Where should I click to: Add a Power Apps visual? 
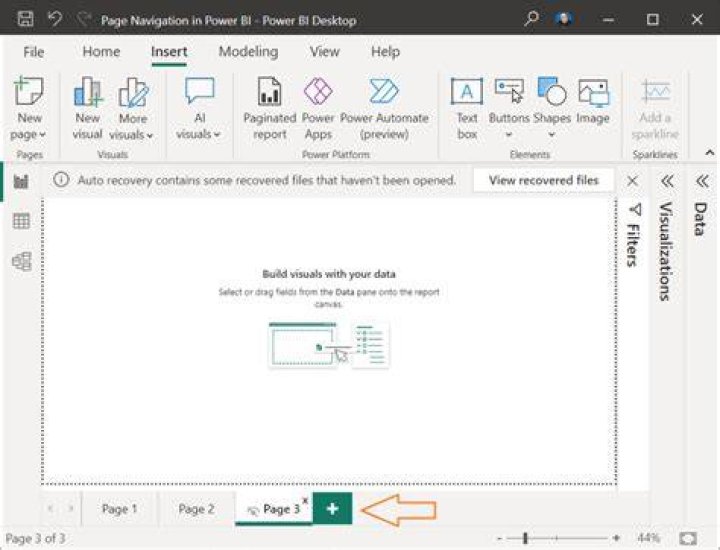pos(318,109)
